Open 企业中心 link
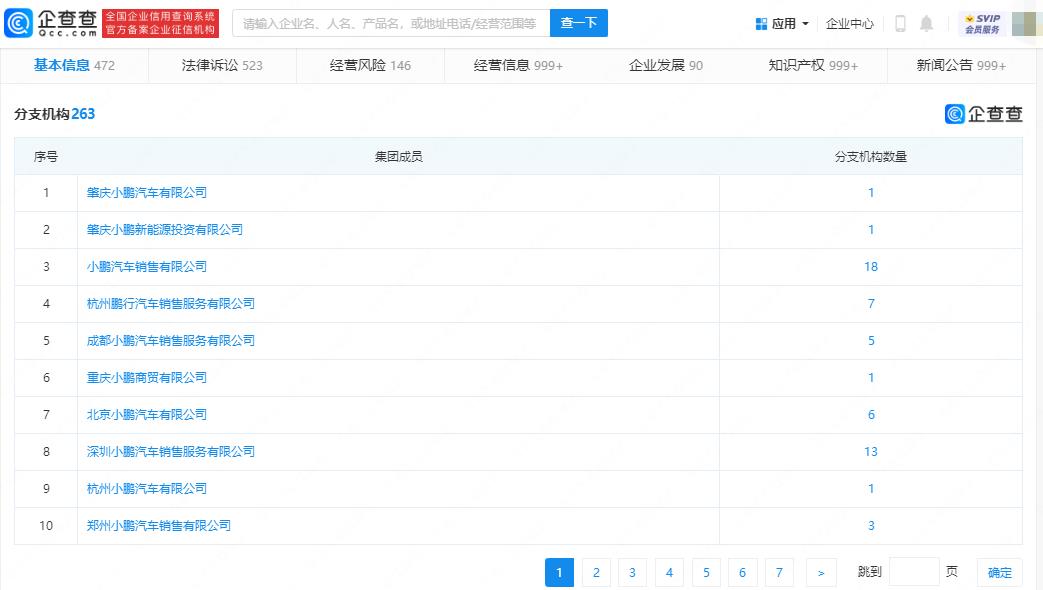1043x590 pixels. click(x=849, y=23)
